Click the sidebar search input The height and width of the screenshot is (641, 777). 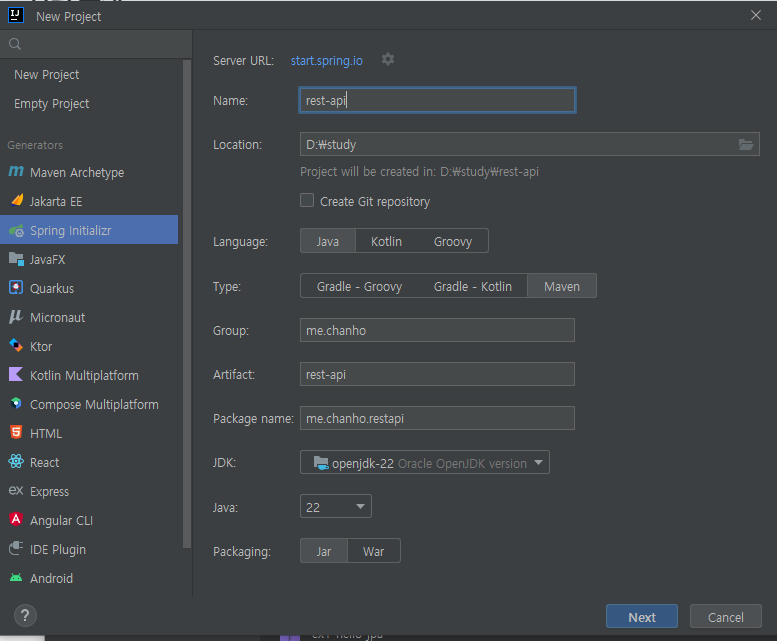coord(96,44)
